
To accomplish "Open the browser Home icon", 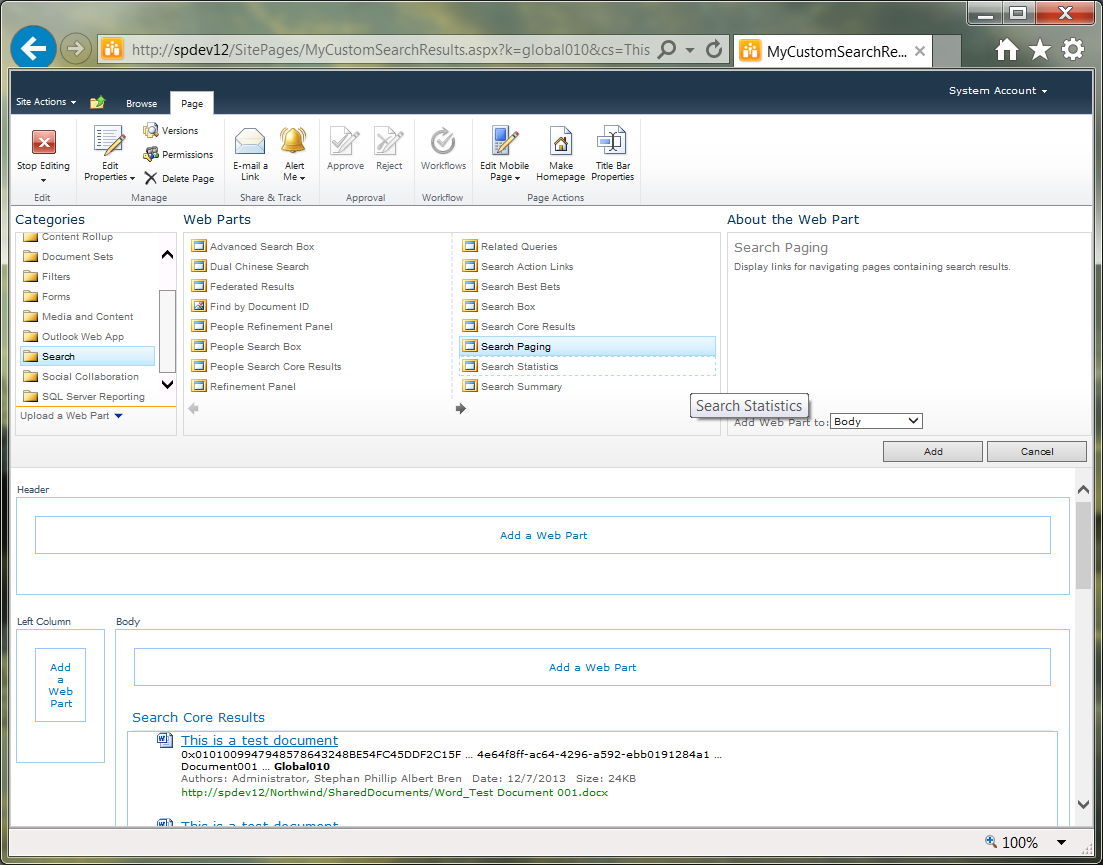I will 1007,49.
